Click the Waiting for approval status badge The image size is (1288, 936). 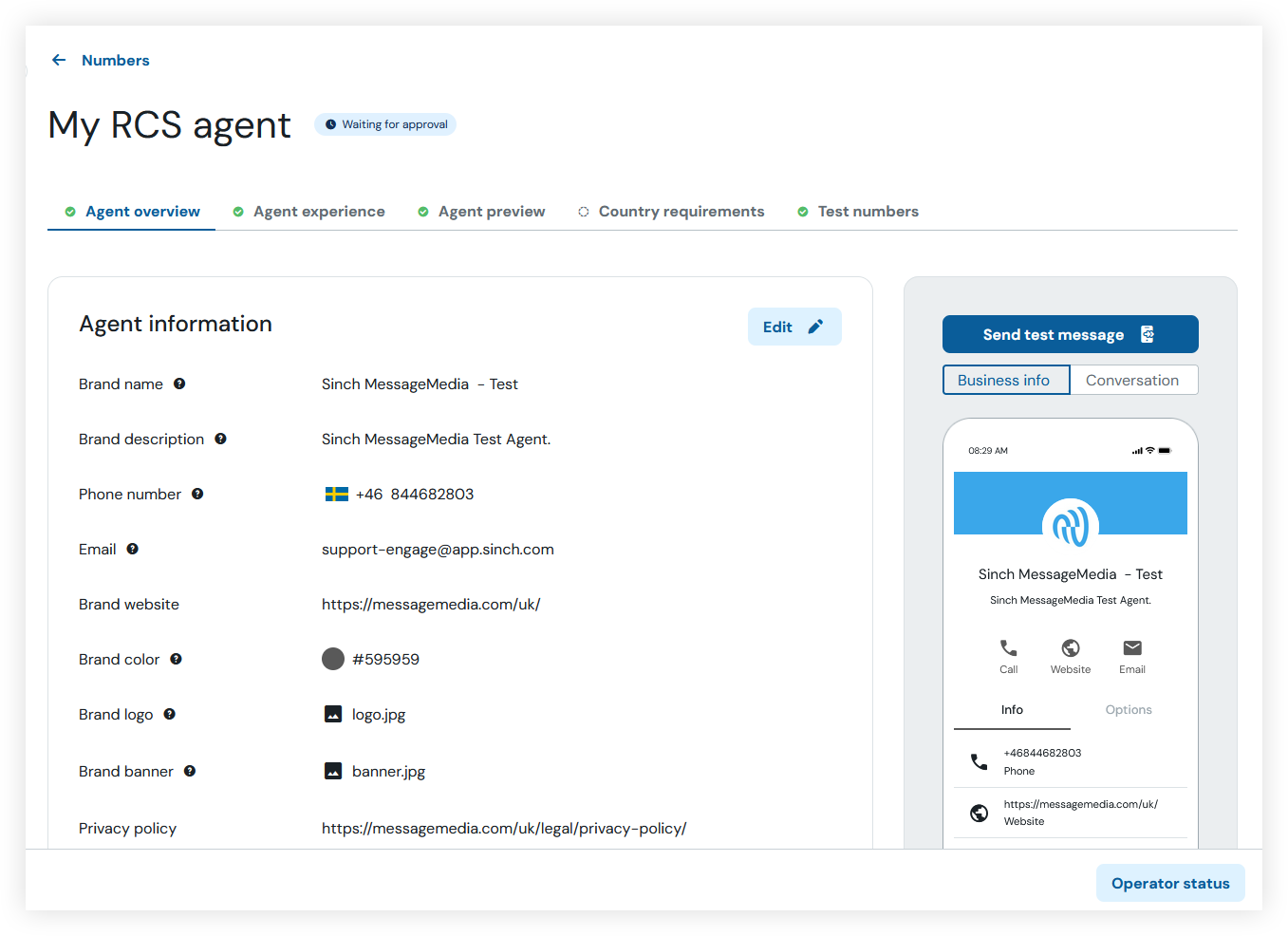click(x=385, y=124)
